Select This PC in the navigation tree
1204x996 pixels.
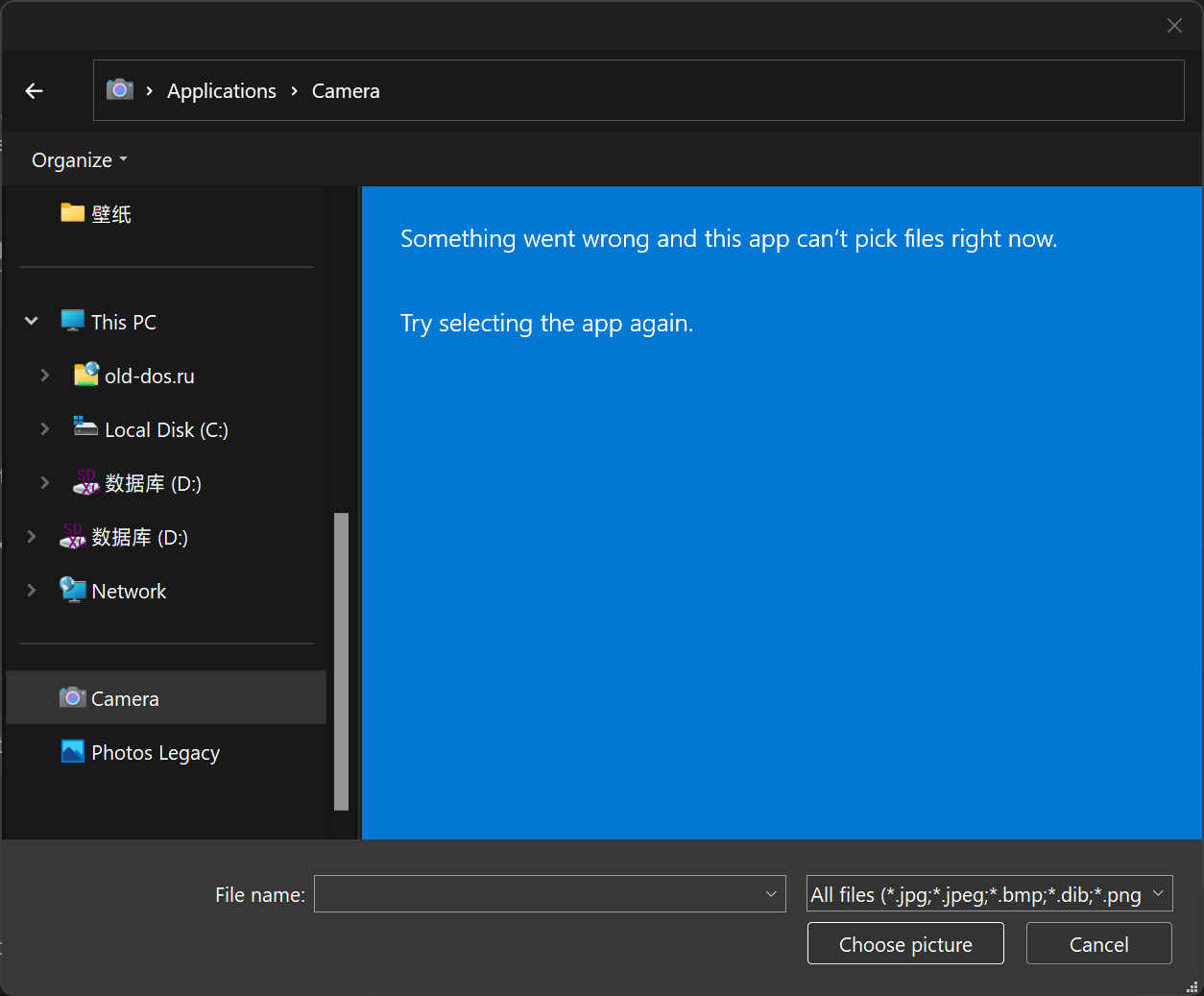click(123, 323)
